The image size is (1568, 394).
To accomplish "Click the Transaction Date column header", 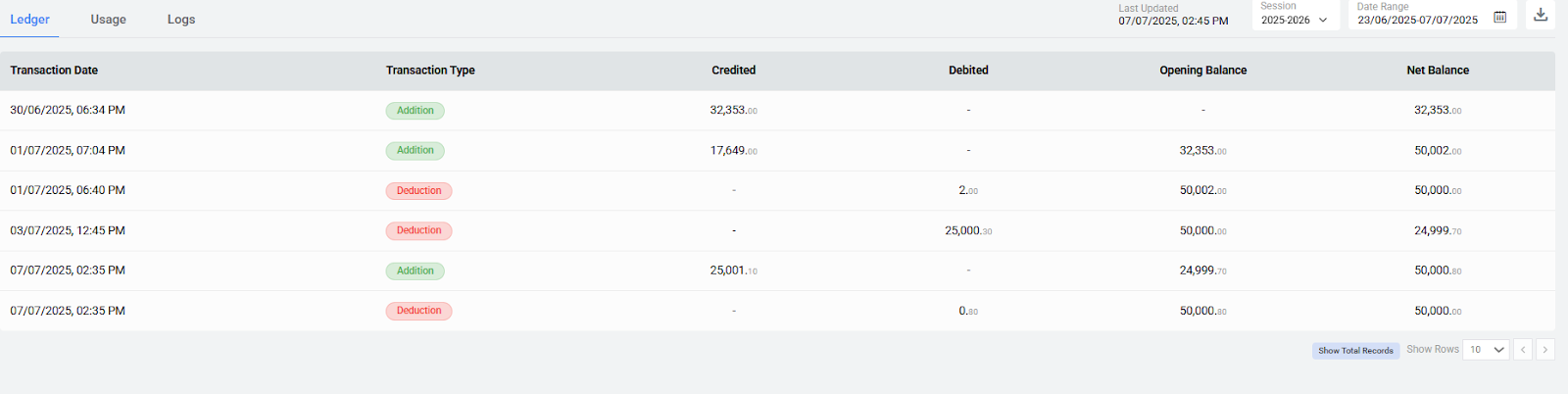I will (54, 71).
